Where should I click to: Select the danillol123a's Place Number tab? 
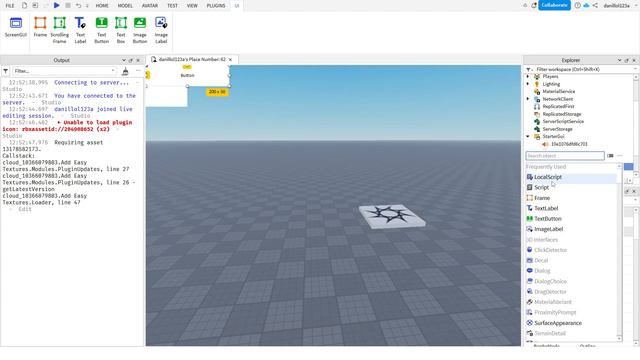tap(191, 60)
